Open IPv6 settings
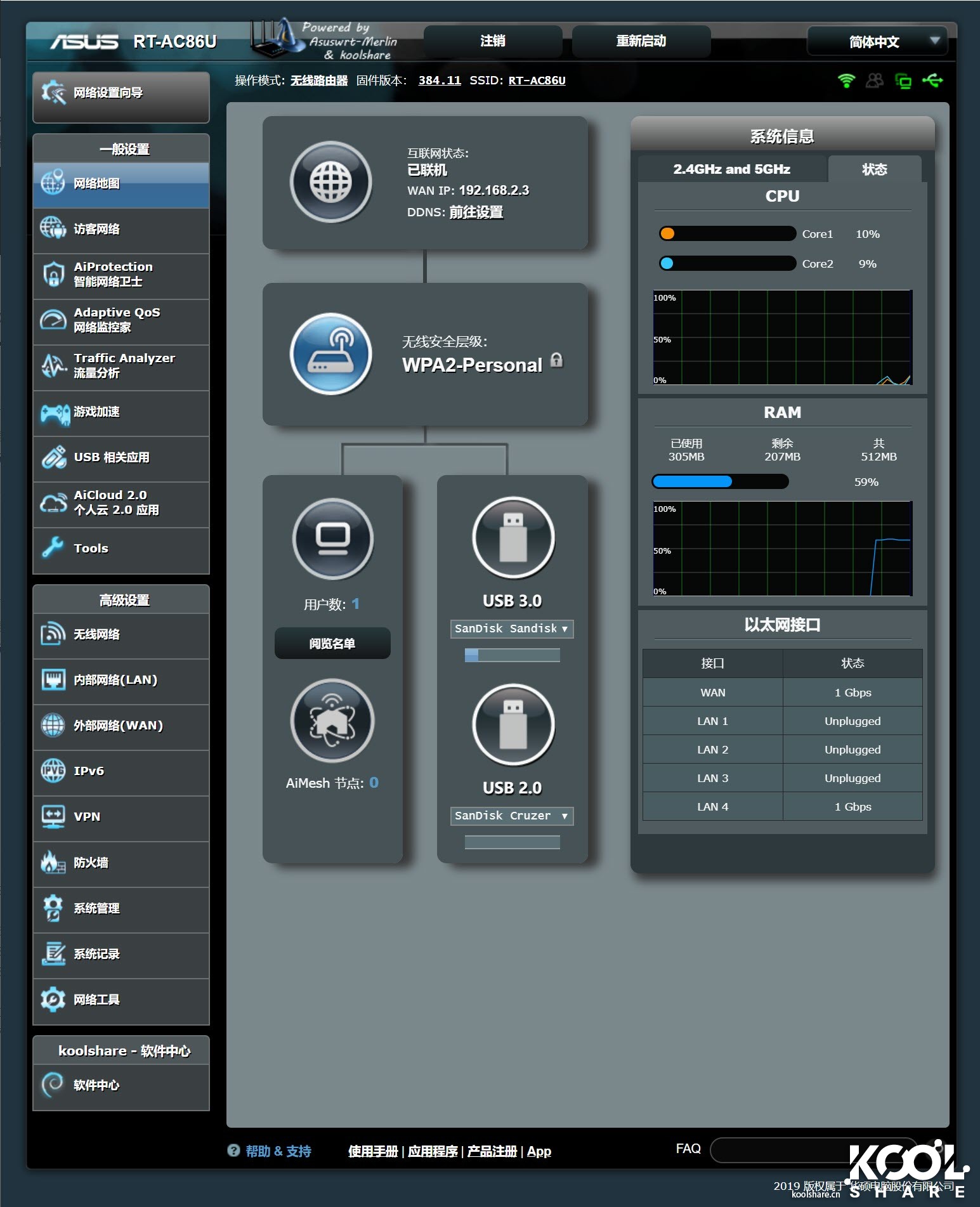 pos(121,772)
